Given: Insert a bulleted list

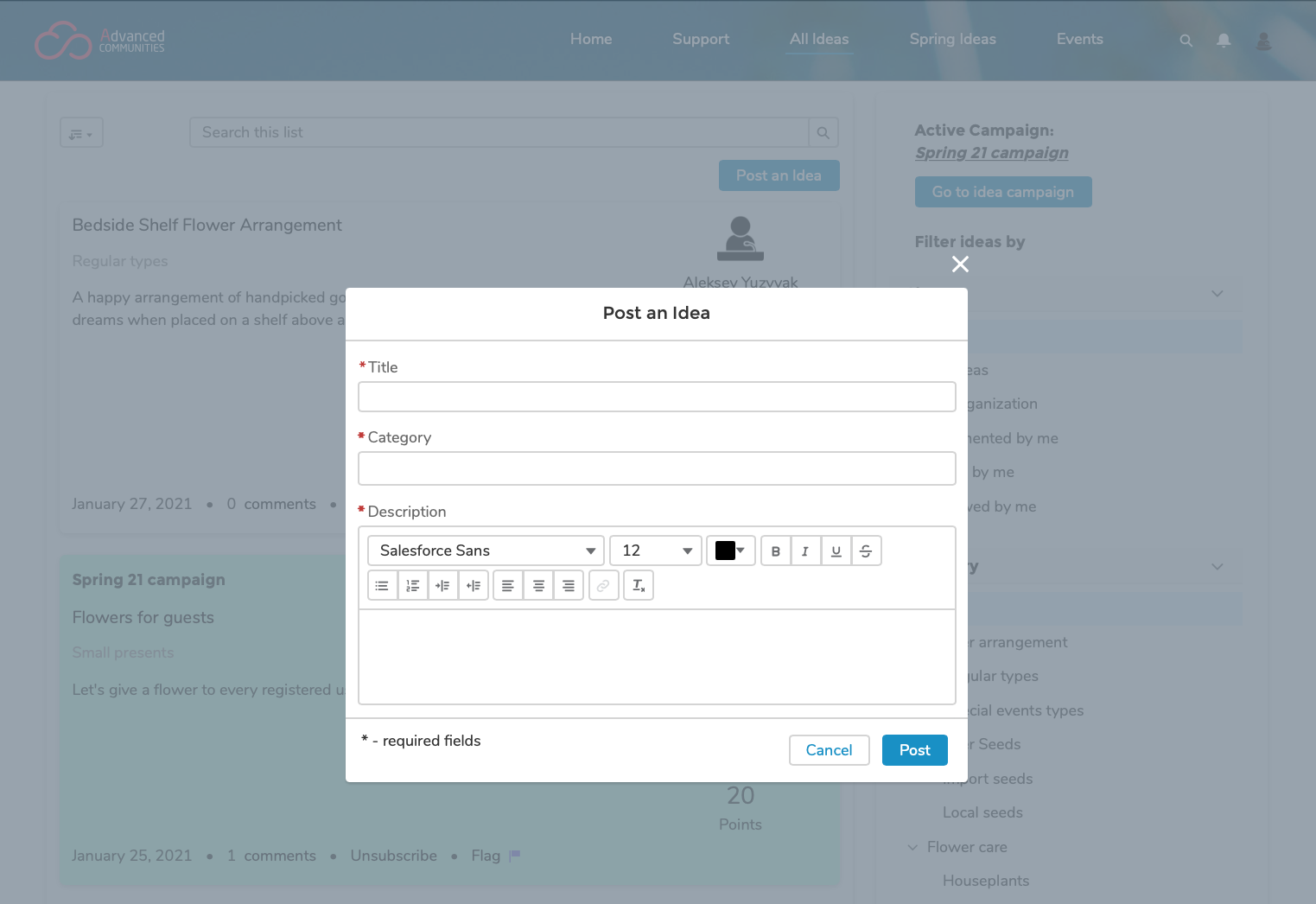Looking at the screenshot, I should tap(382, 585).
